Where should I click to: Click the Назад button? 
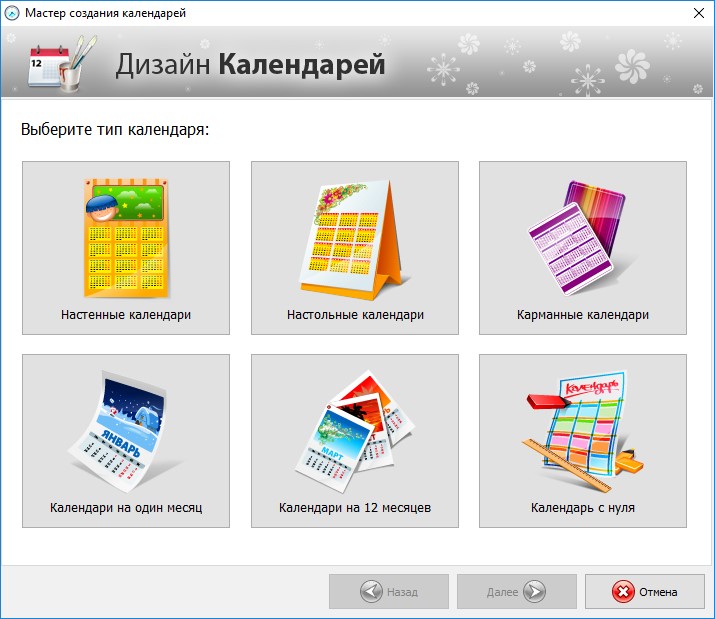(x=389, y=592)
